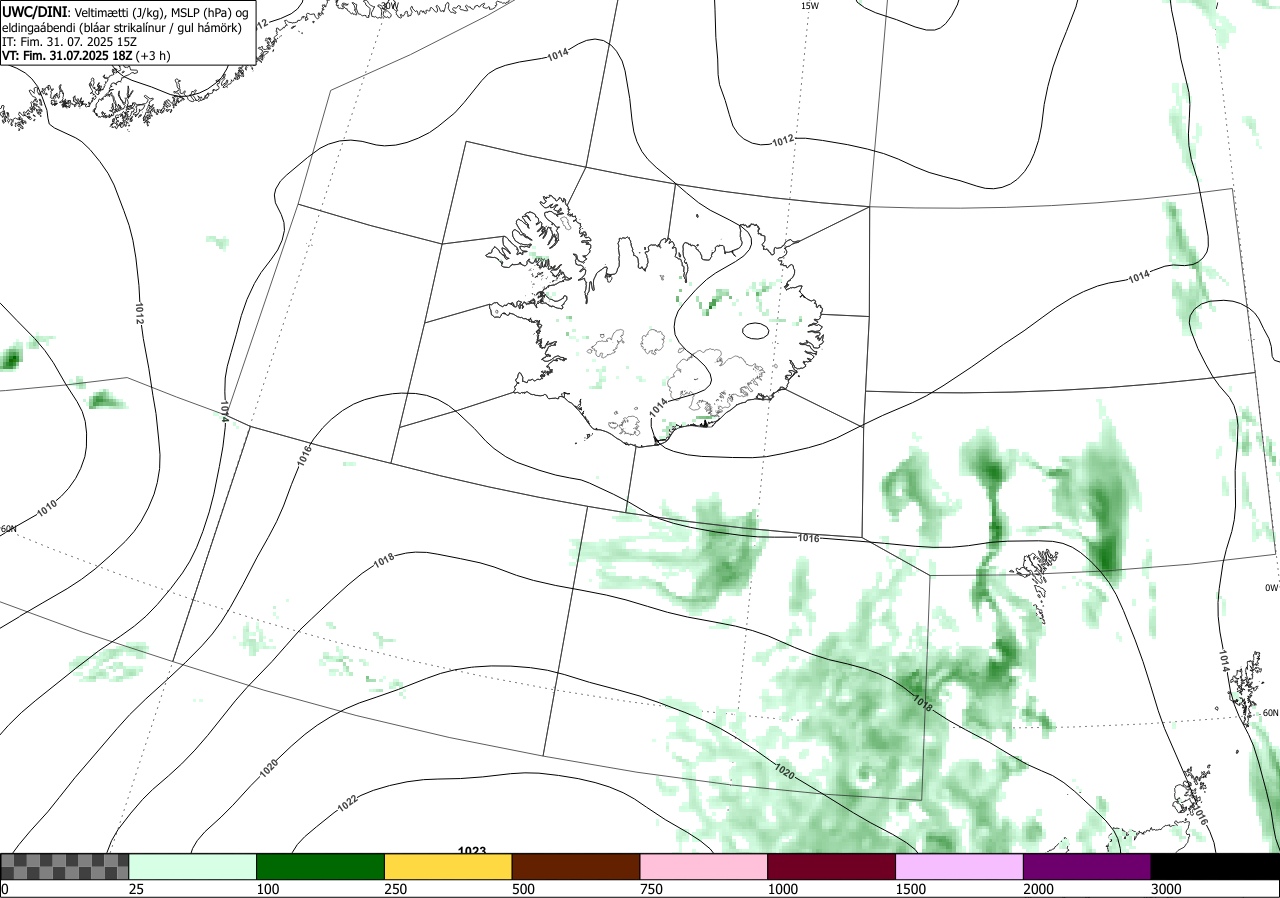Click the "1022" isobar label
Screen dimensions: 1280x898
[x=347, y=802]
